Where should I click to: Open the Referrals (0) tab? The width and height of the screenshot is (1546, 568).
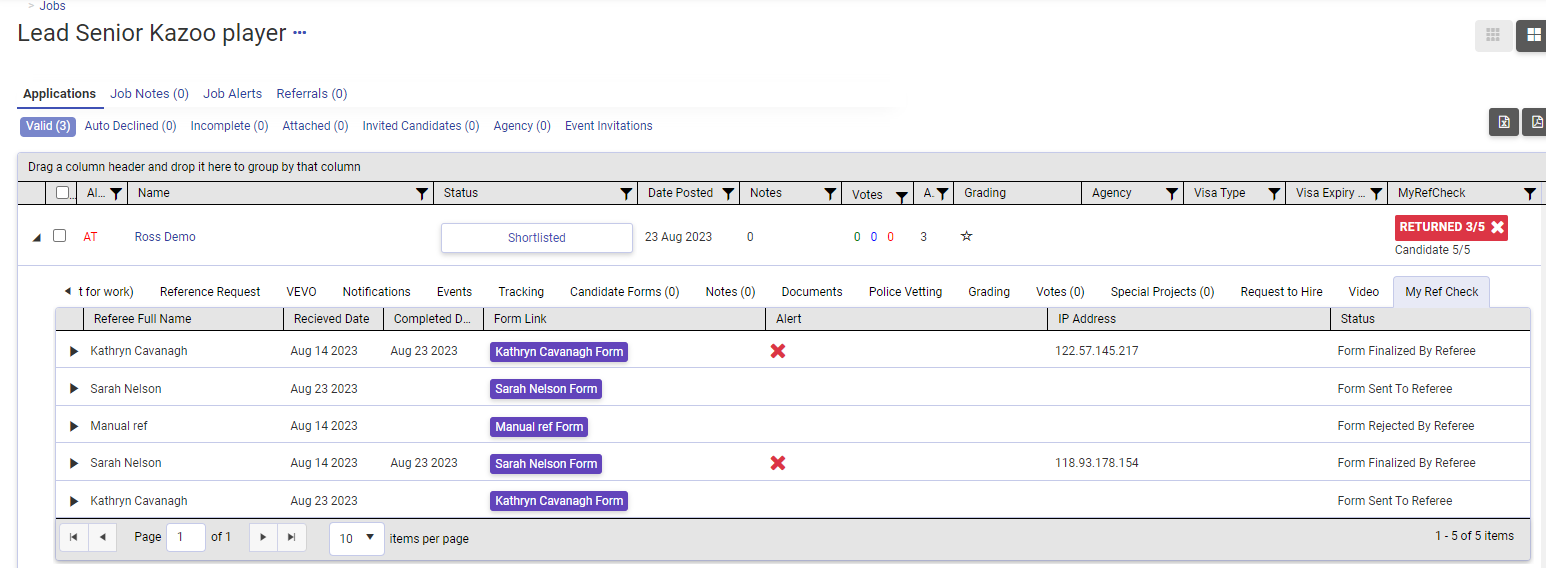(312, 94)
